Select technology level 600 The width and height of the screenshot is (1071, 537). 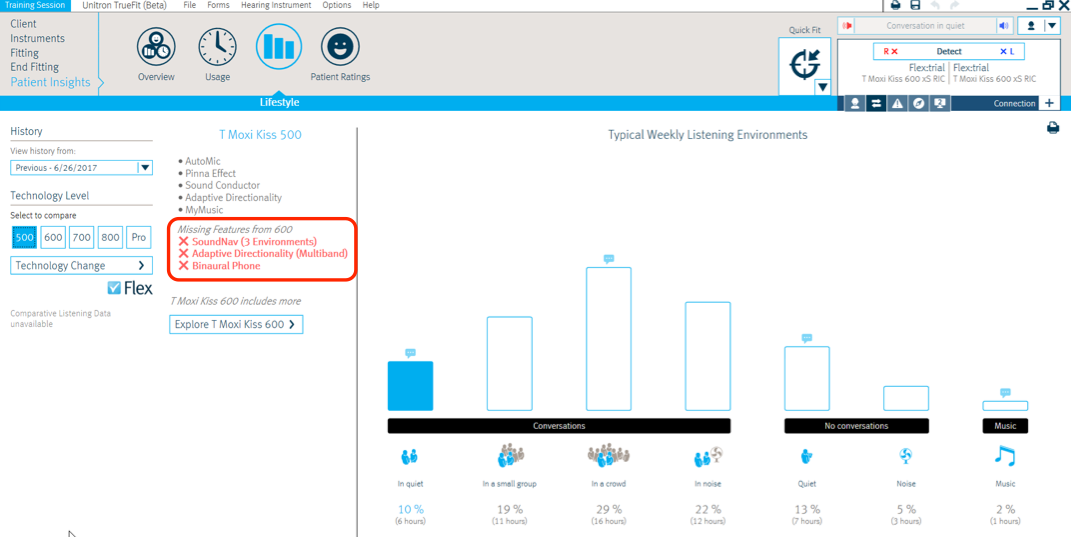tap(53, 238)
